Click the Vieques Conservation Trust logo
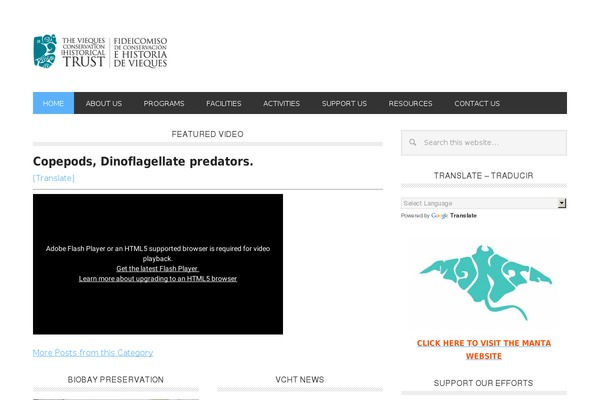Image resolution: width=600 pixels, height=400 pixels. [x=100, y=51]
